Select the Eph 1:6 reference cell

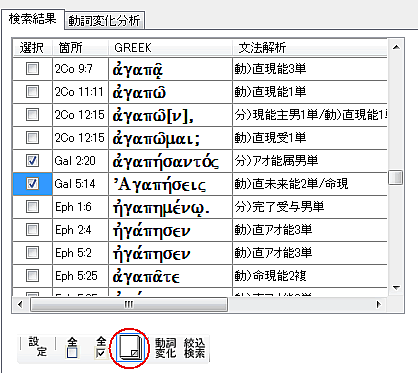(x=80, y=207)
